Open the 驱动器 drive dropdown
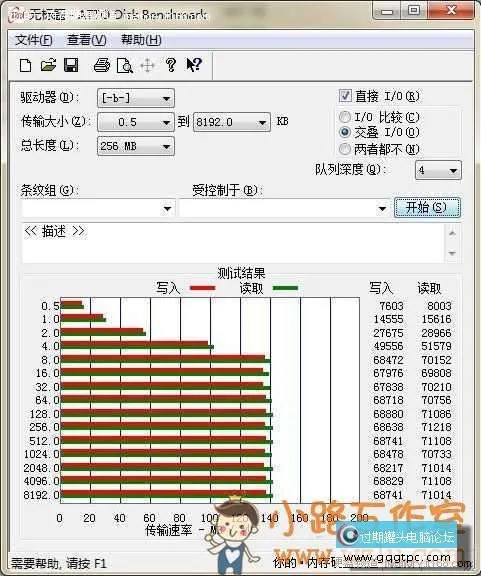Viewport: 481px width, 576px height. click(136, 98)
